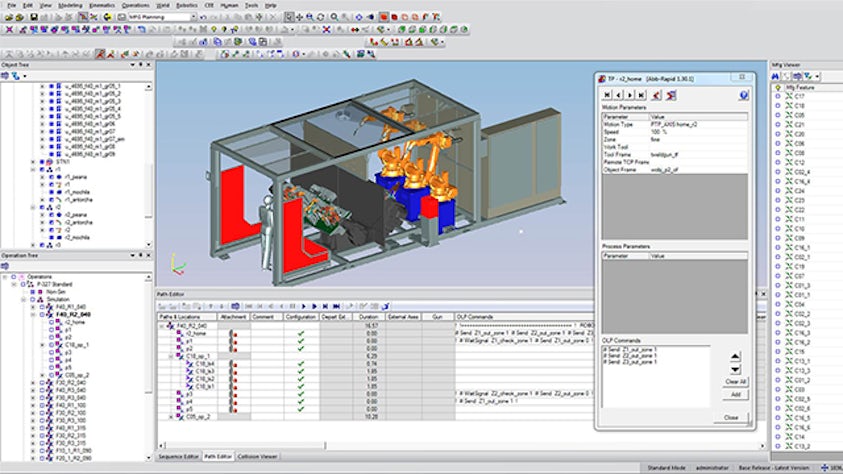843x474 pixels.
Task: Toggle C17 visibility circle in Mfg Viewer
Action: pos(777,96)
